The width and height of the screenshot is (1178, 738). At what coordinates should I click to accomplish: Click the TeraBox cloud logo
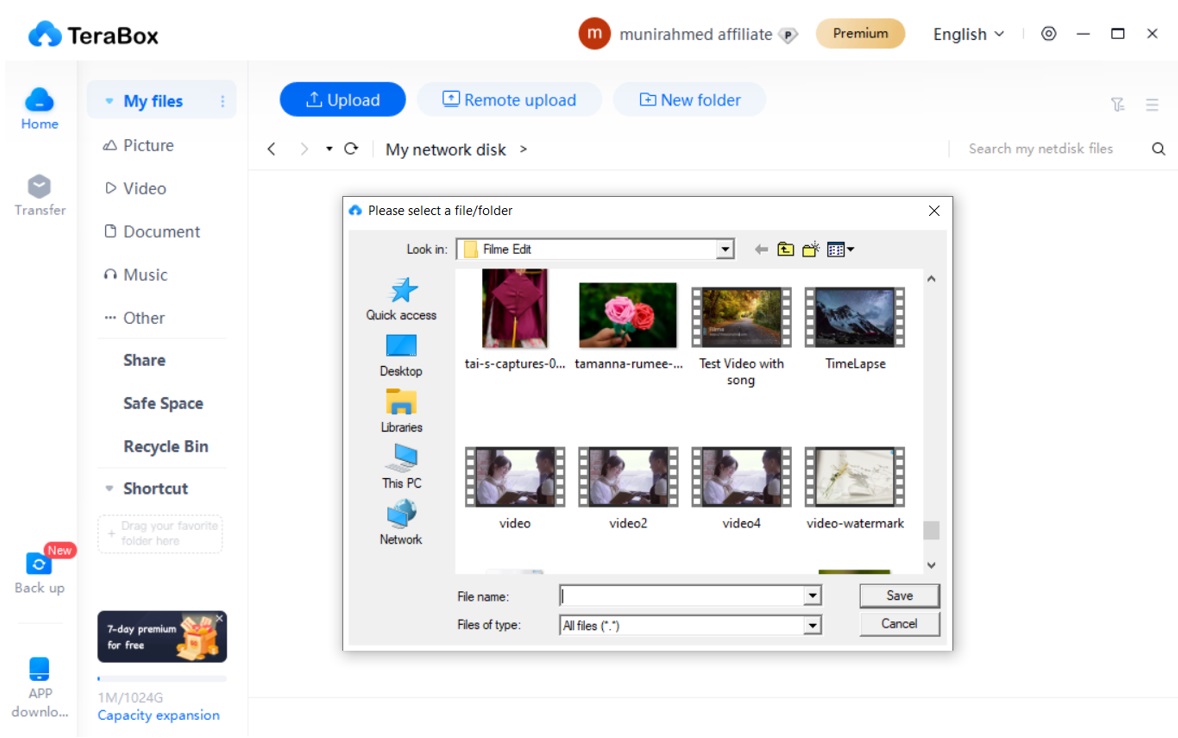click(x=44, y=35)
